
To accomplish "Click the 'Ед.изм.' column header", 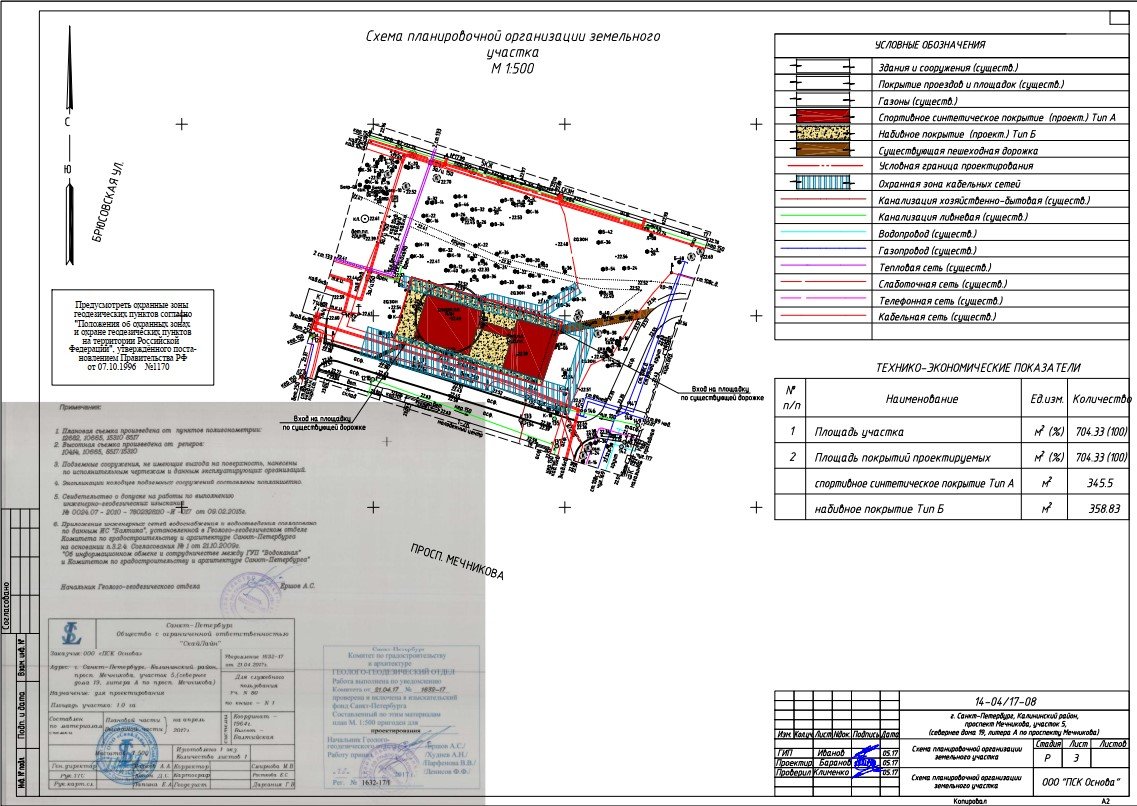I will (1046, 399).
